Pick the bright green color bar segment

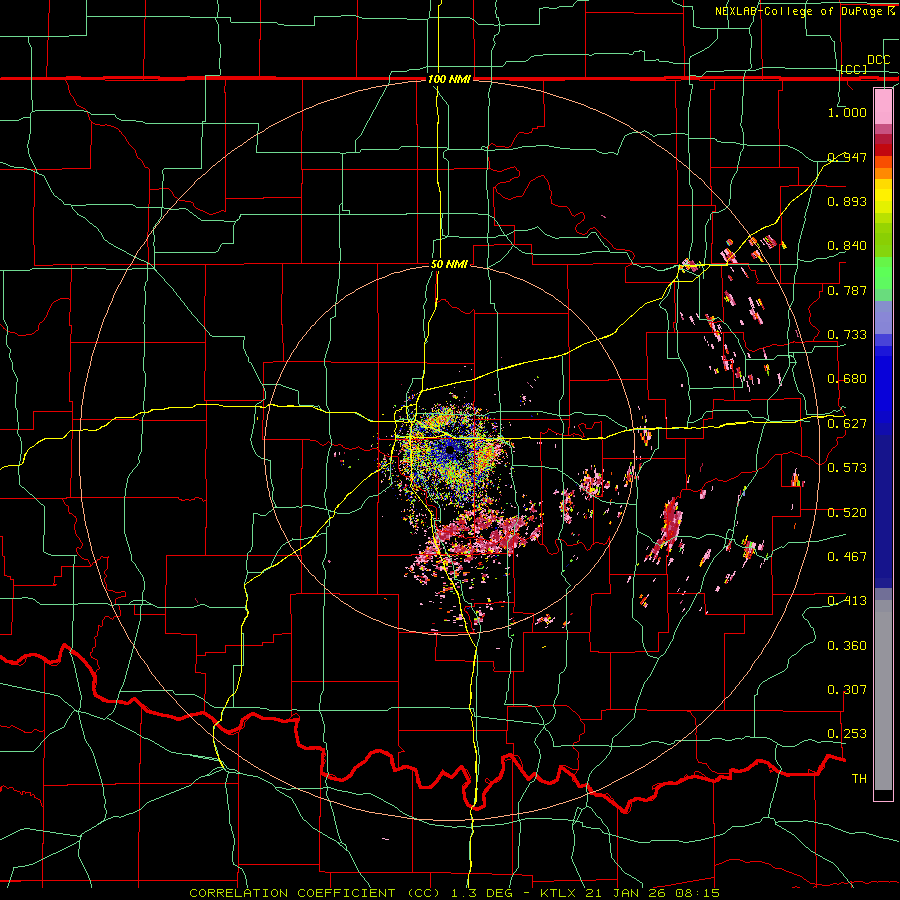(x=883, y=273)
